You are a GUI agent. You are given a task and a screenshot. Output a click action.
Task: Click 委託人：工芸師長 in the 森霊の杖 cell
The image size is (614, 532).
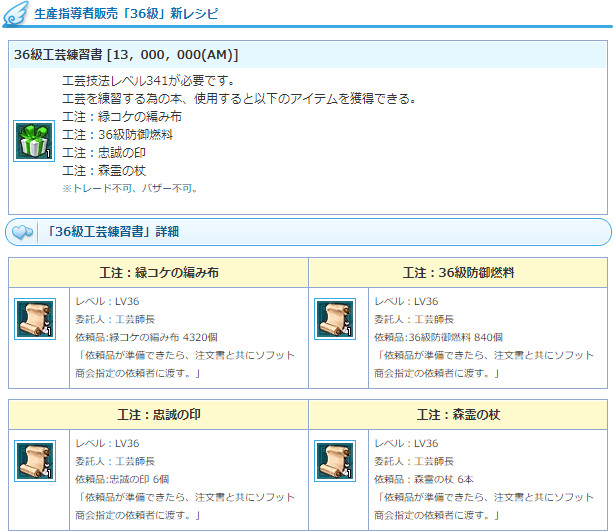tap(414, 462)
